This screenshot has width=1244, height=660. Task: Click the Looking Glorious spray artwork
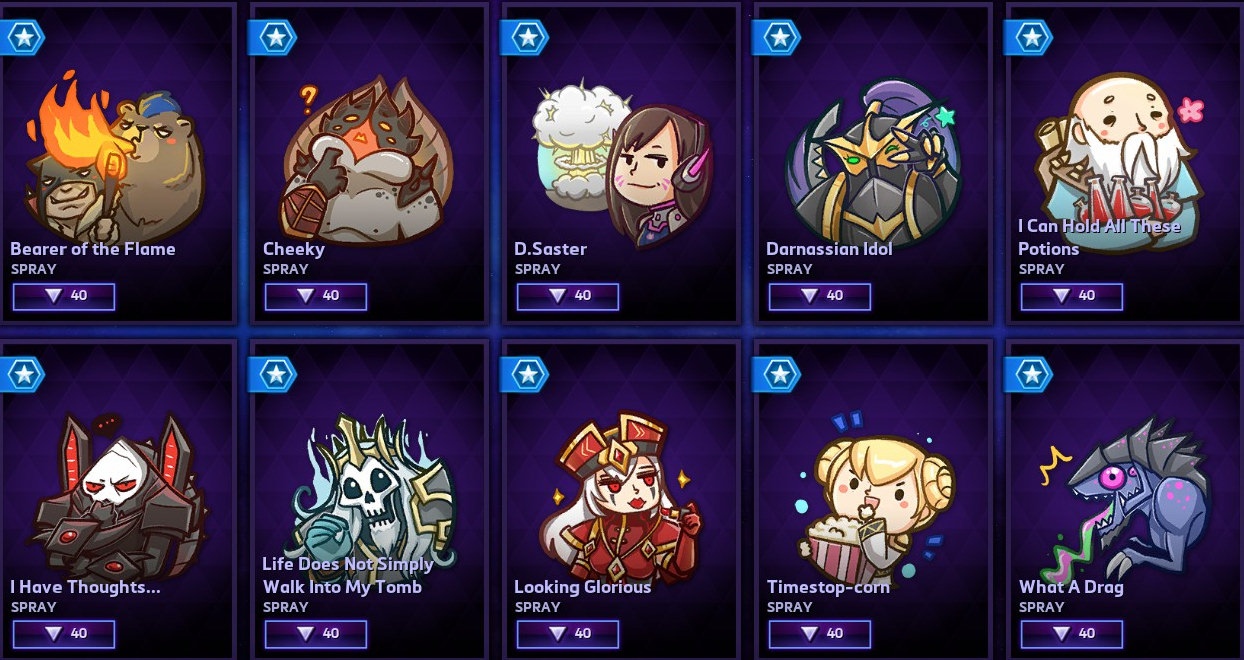620,495
